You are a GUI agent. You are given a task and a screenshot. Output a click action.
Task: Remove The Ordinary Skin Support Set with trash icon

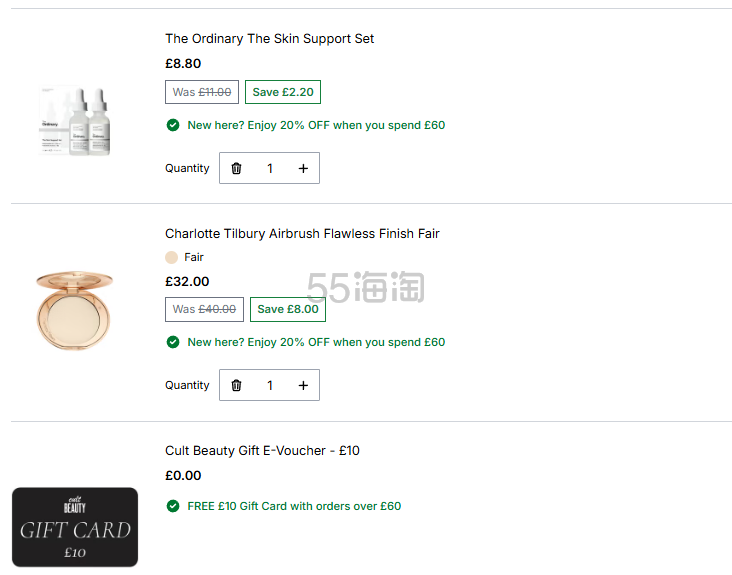tap(236, 168)
